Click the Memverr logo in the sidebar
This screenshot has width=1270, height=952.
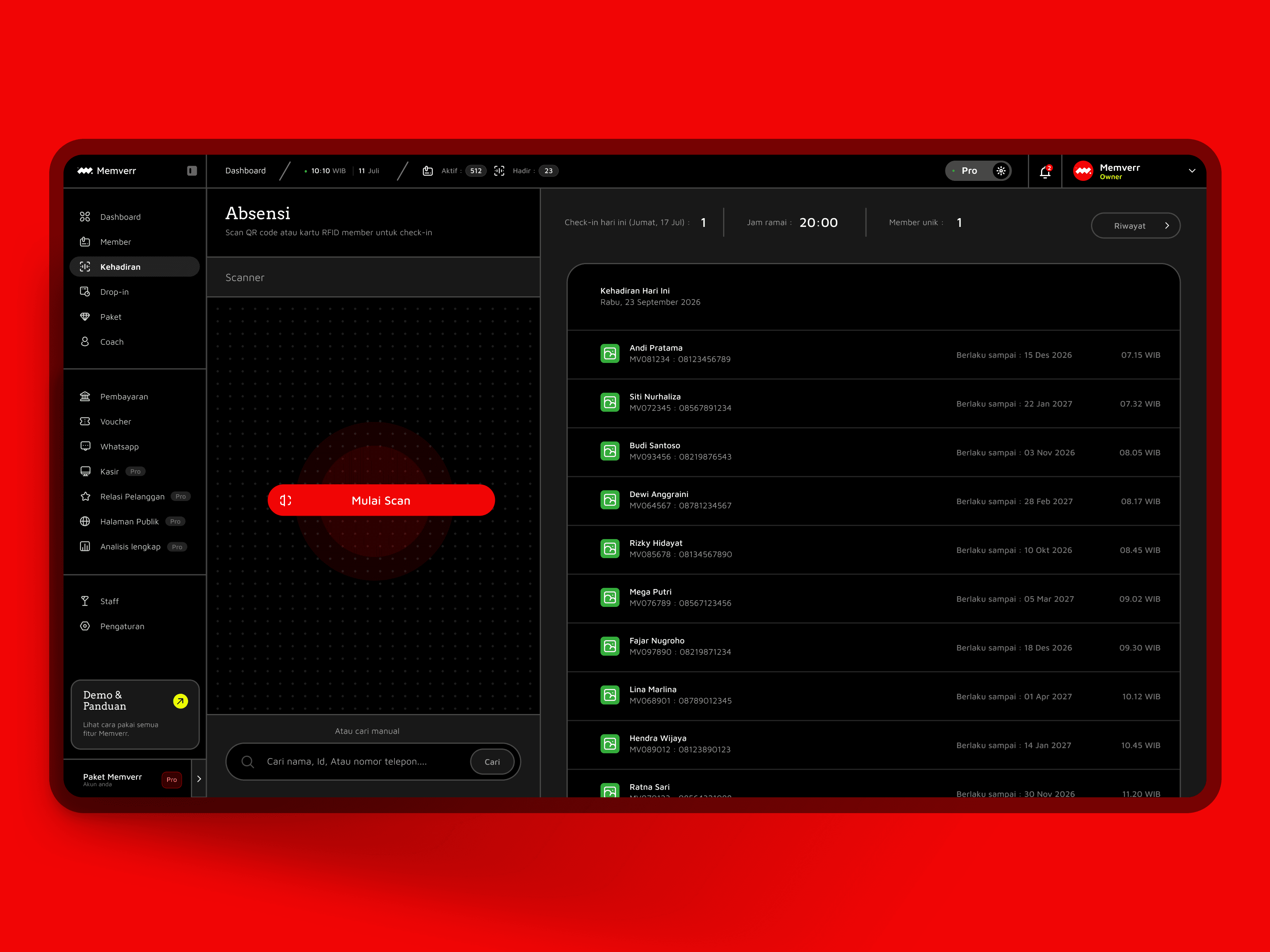point(107,171)
